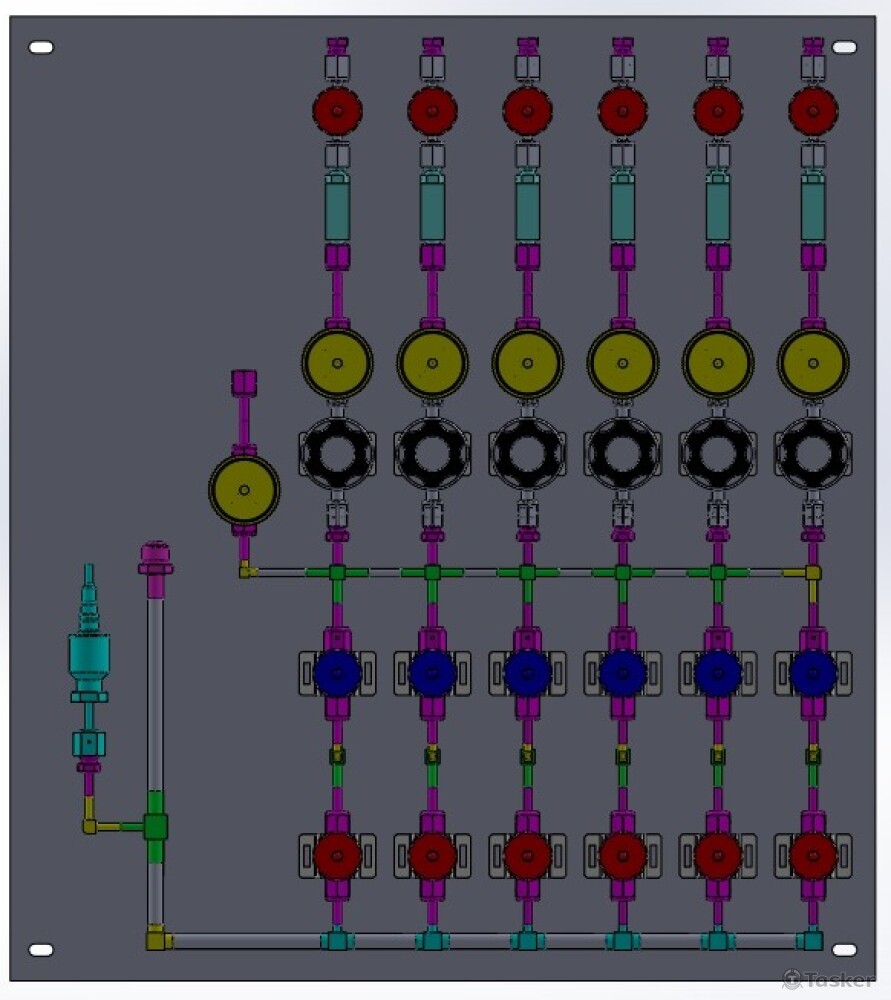The height and width of the screenshot is (1000, 891).
Task: Select the small teal hex coupling below the filter
Action: point(89,744)
